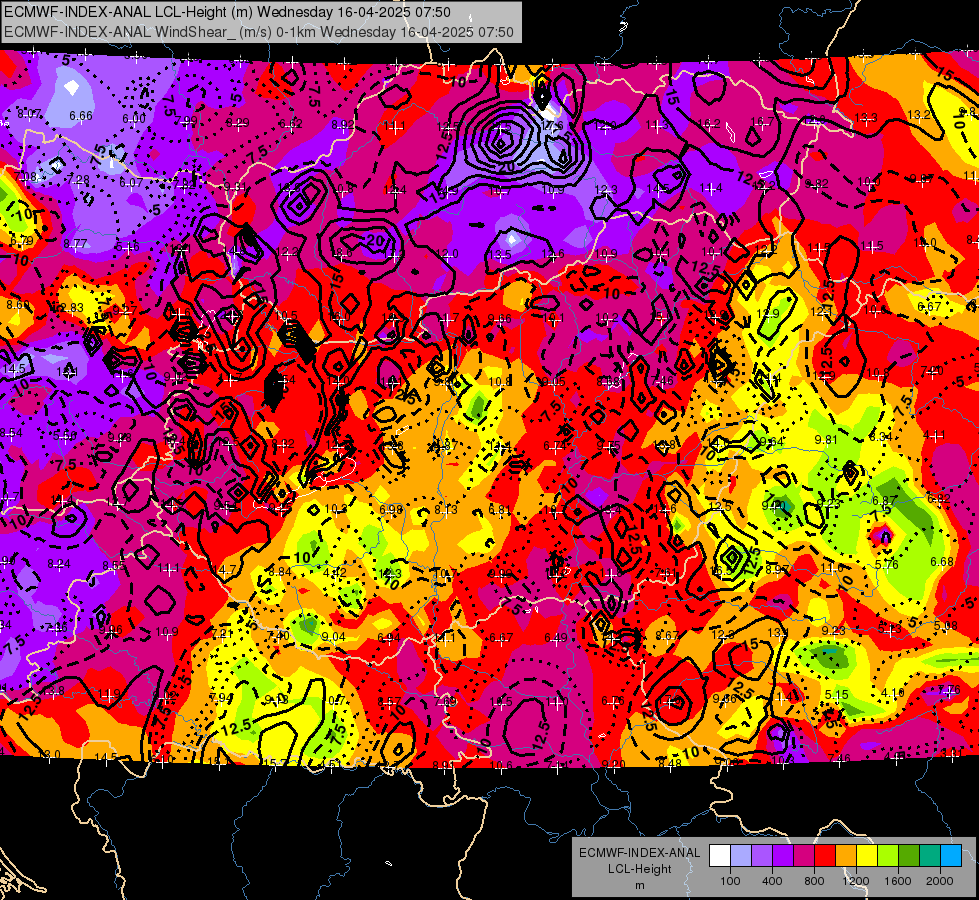The image size is (979, 900).
Task: Click the 100 label under legend
Action: (x=730, y=881)
